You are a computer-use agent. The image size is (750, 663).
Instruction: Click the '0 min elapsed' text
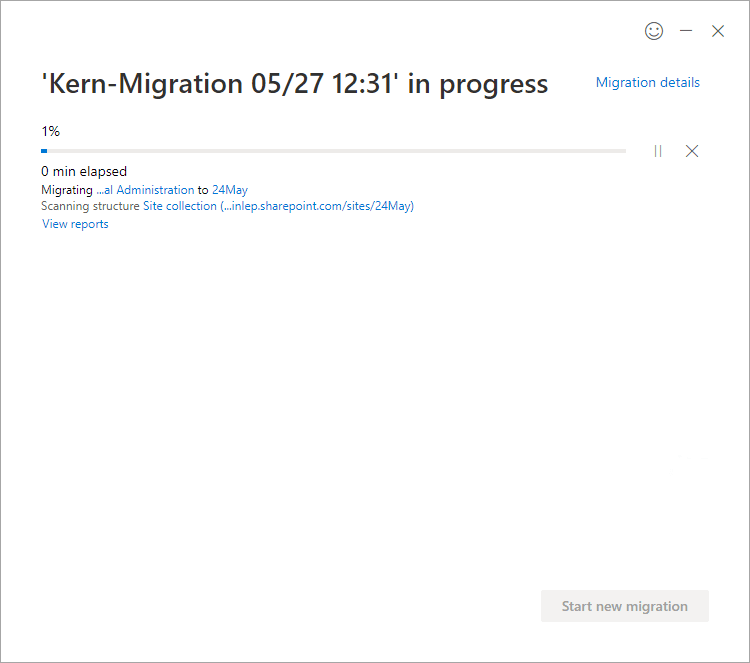click(x=84, y=171)
